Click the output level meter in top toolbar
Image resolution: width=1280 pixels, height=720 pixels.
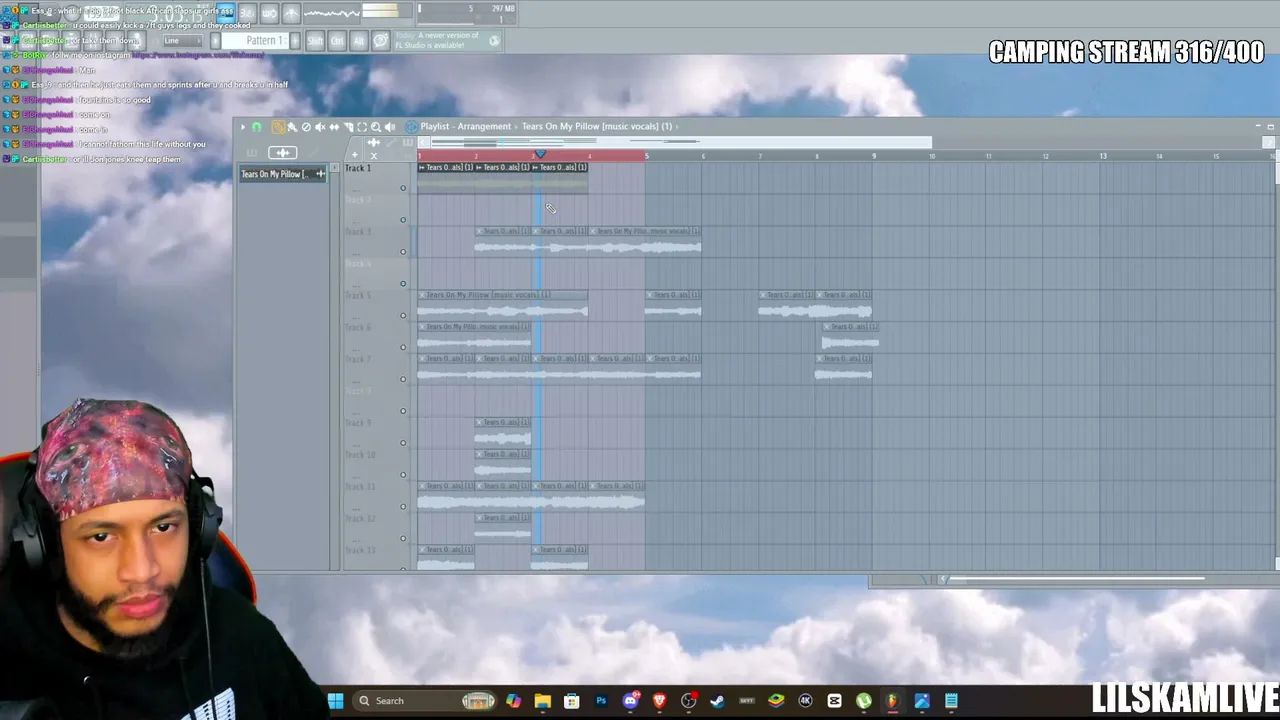pos(386,11)
